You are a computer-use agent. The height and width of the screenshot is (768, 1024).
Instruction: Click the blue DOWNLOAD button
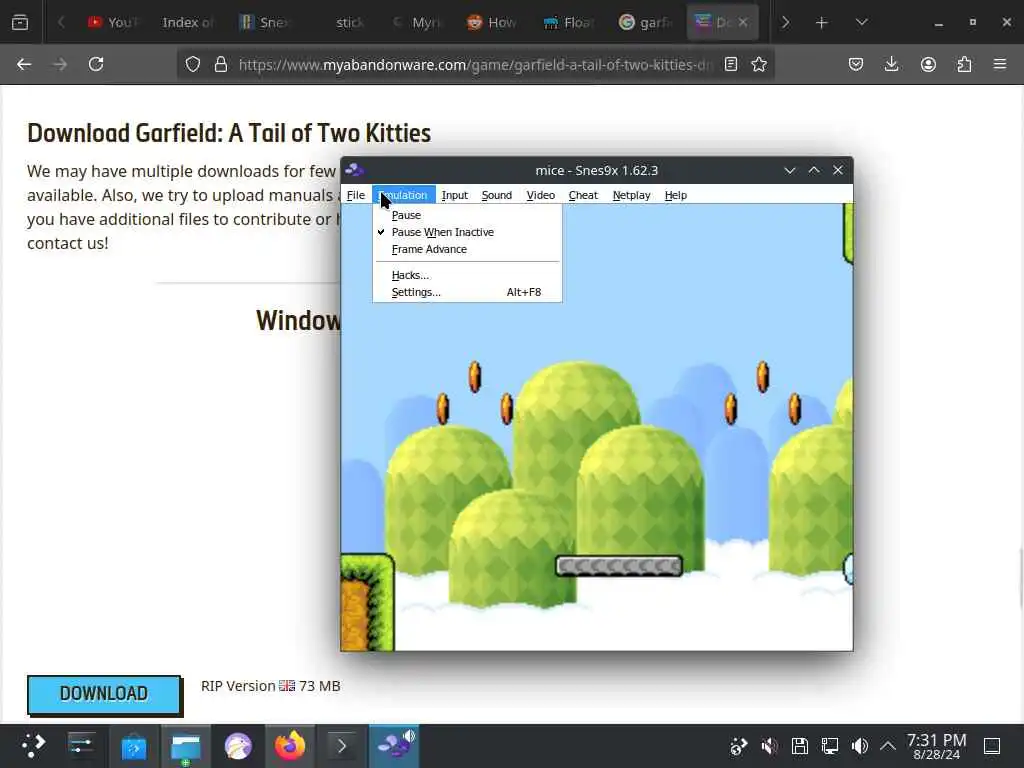104,694
